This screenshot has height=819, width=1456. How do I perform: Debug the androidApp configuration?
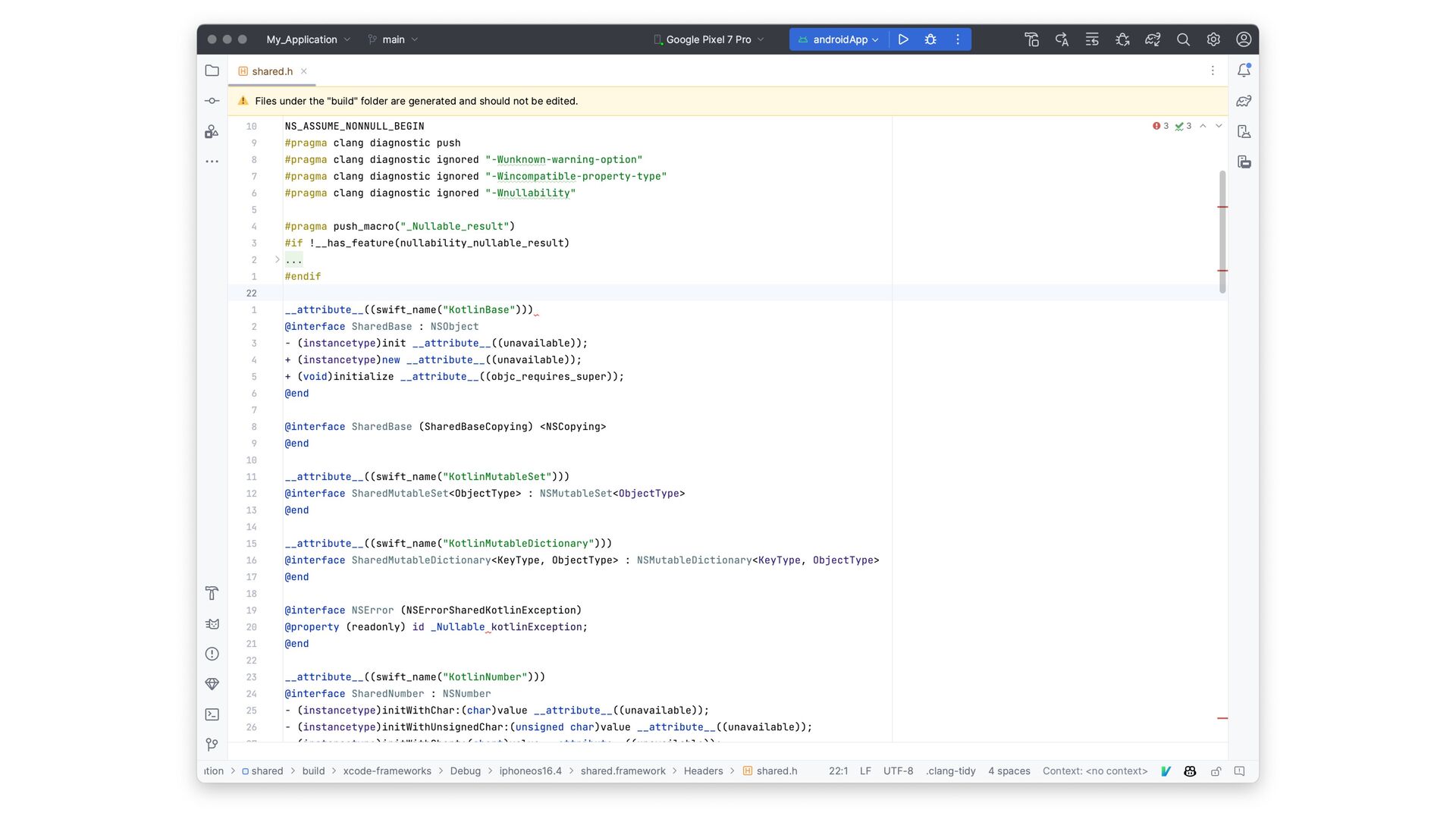tap(930, 39)
